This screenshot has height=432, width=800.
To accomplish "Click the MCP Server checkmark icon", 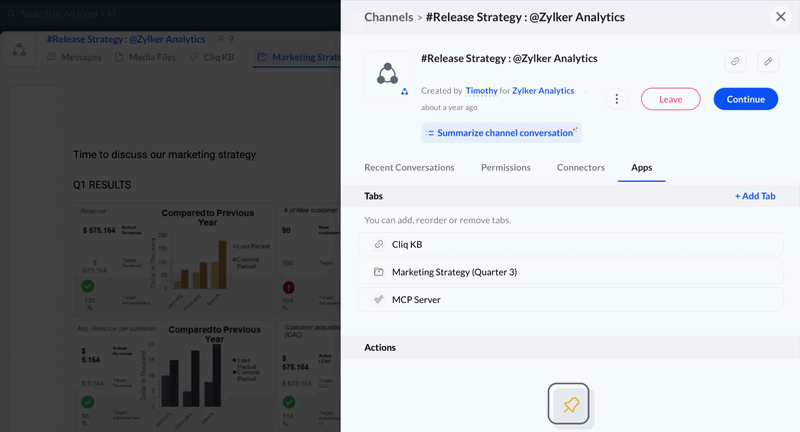I will (379, 299).
